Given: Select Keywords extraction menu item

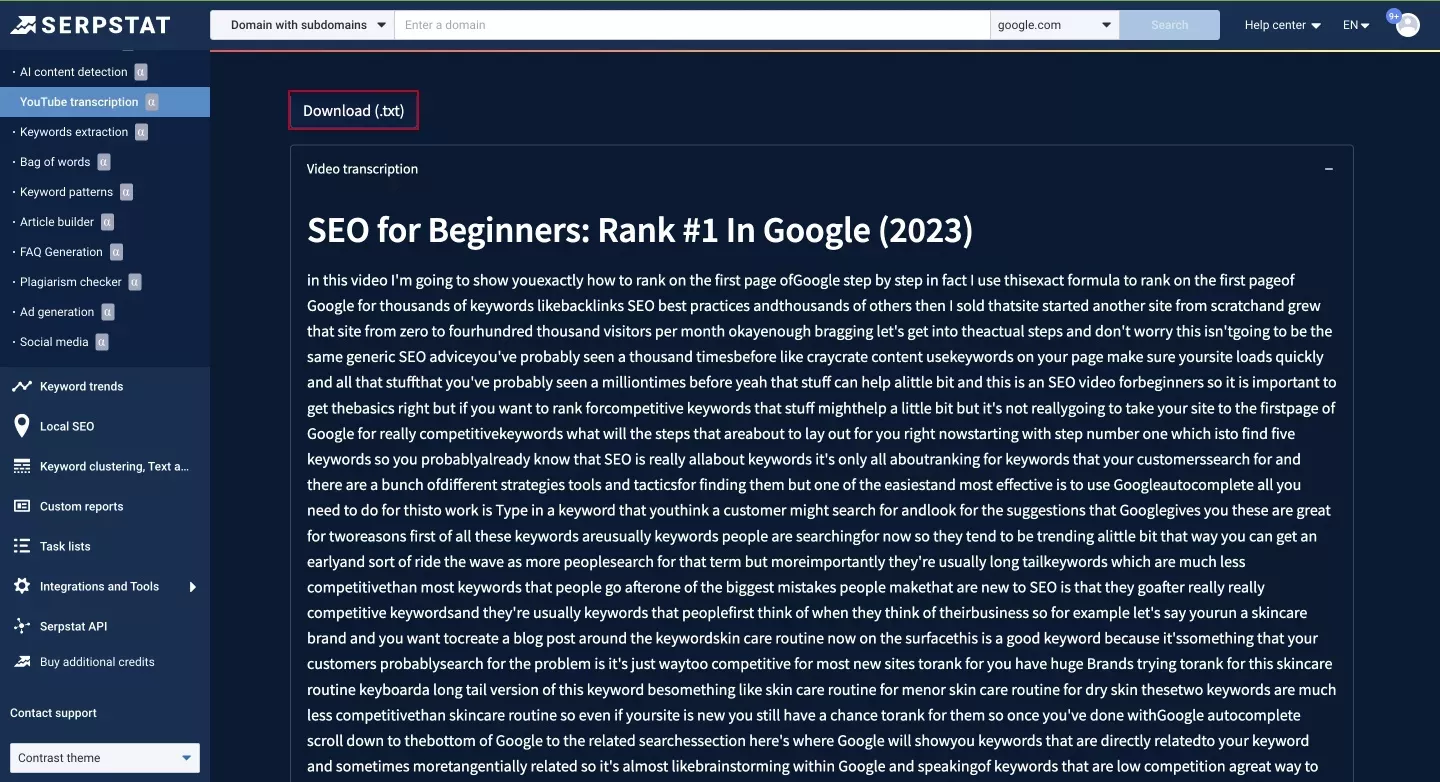Looking at the screenshot, I should pos(74,132).
